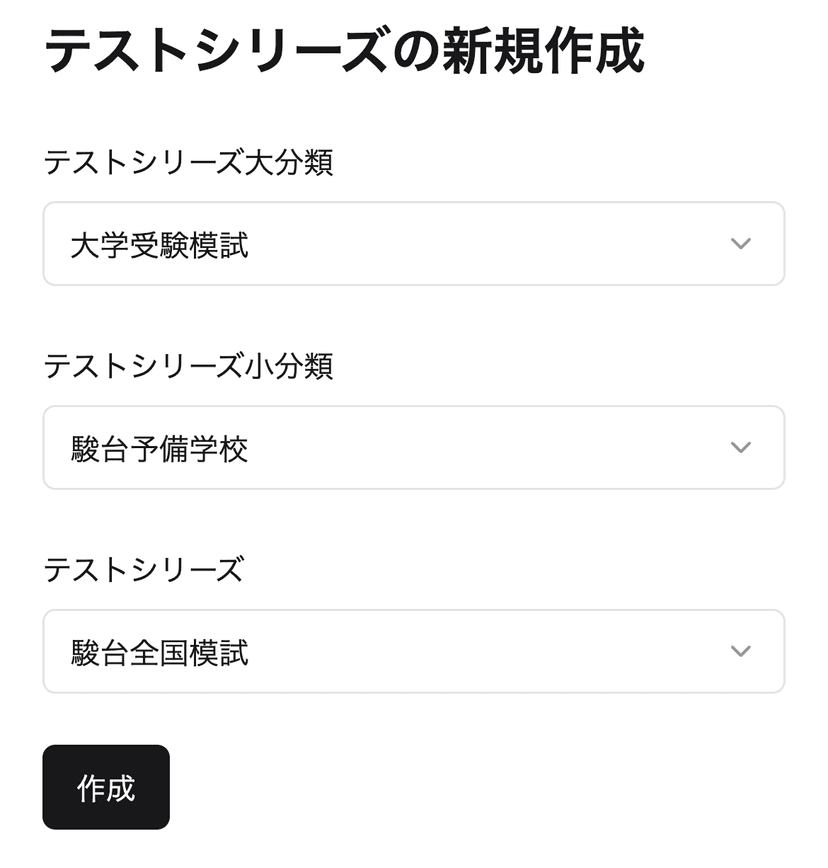
Task: Pick a different series than 駿台全国模試
Action: (413, 651)
